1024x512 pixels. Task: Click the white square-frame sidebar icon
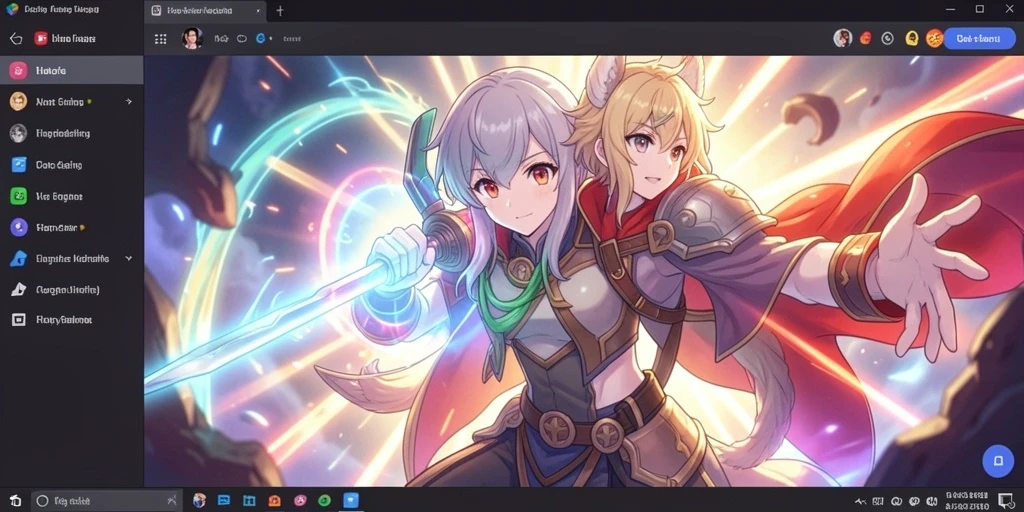18,320
